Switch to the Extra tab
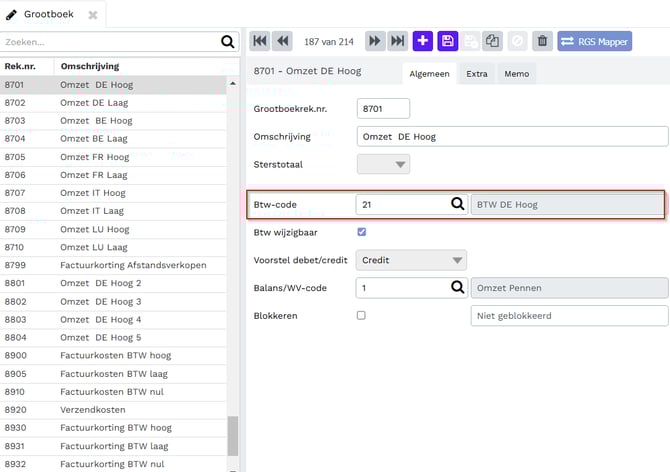 click(x=476, y=74)
